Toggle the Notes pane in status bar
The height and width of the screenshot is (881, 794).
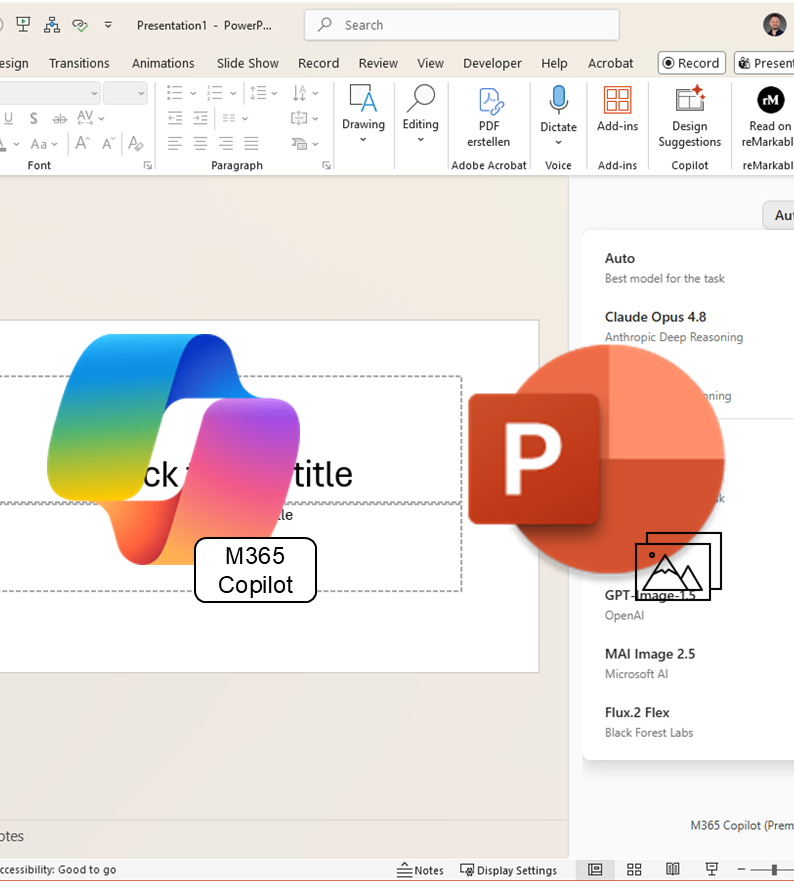tap(420, 870)
